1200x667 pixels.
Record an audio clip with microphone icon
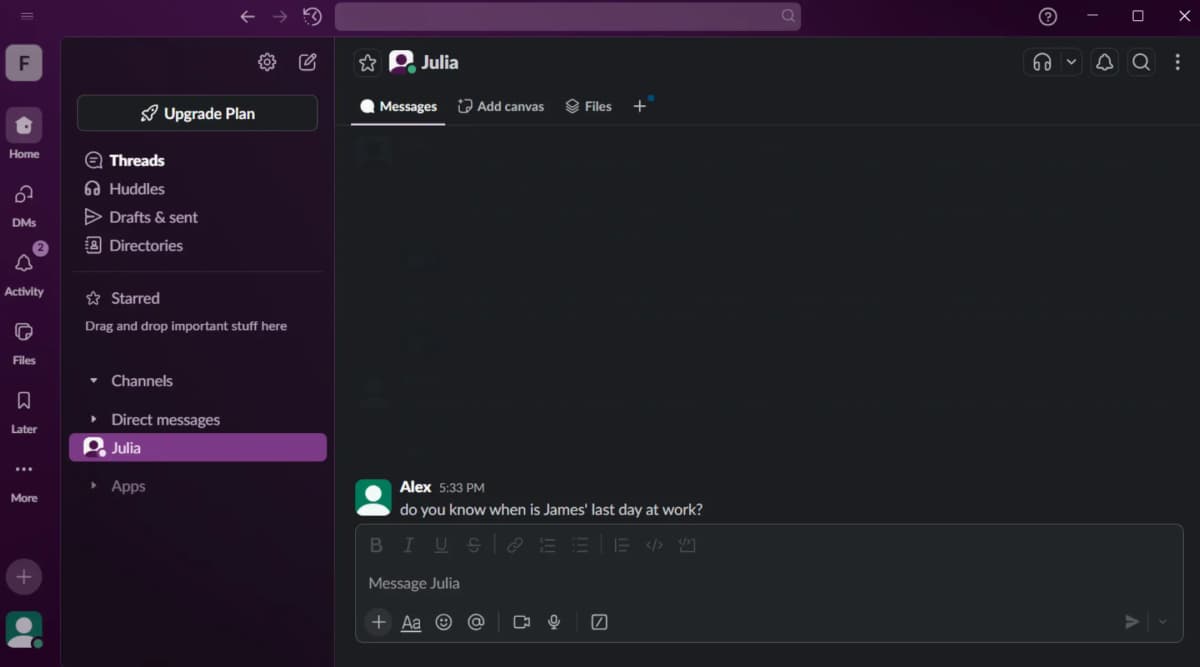[x=554, y=622]
